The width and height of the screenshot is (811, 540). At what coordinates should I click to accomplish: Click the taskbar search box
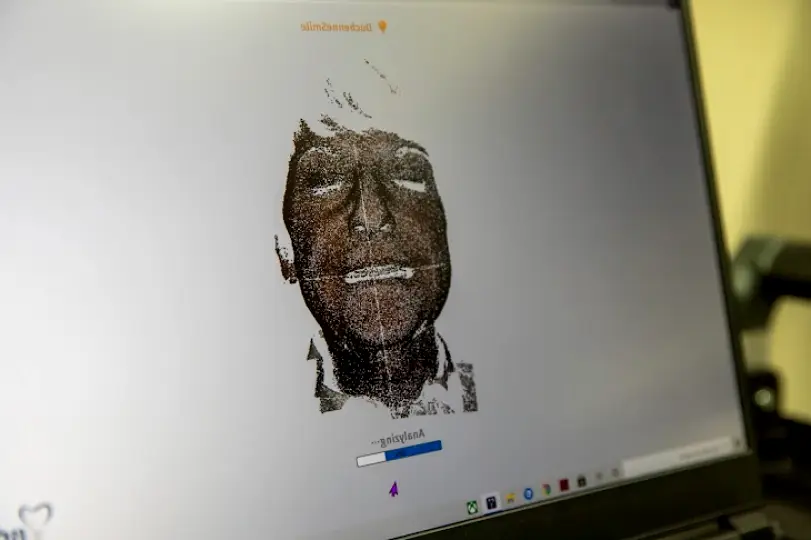[678, 457]
